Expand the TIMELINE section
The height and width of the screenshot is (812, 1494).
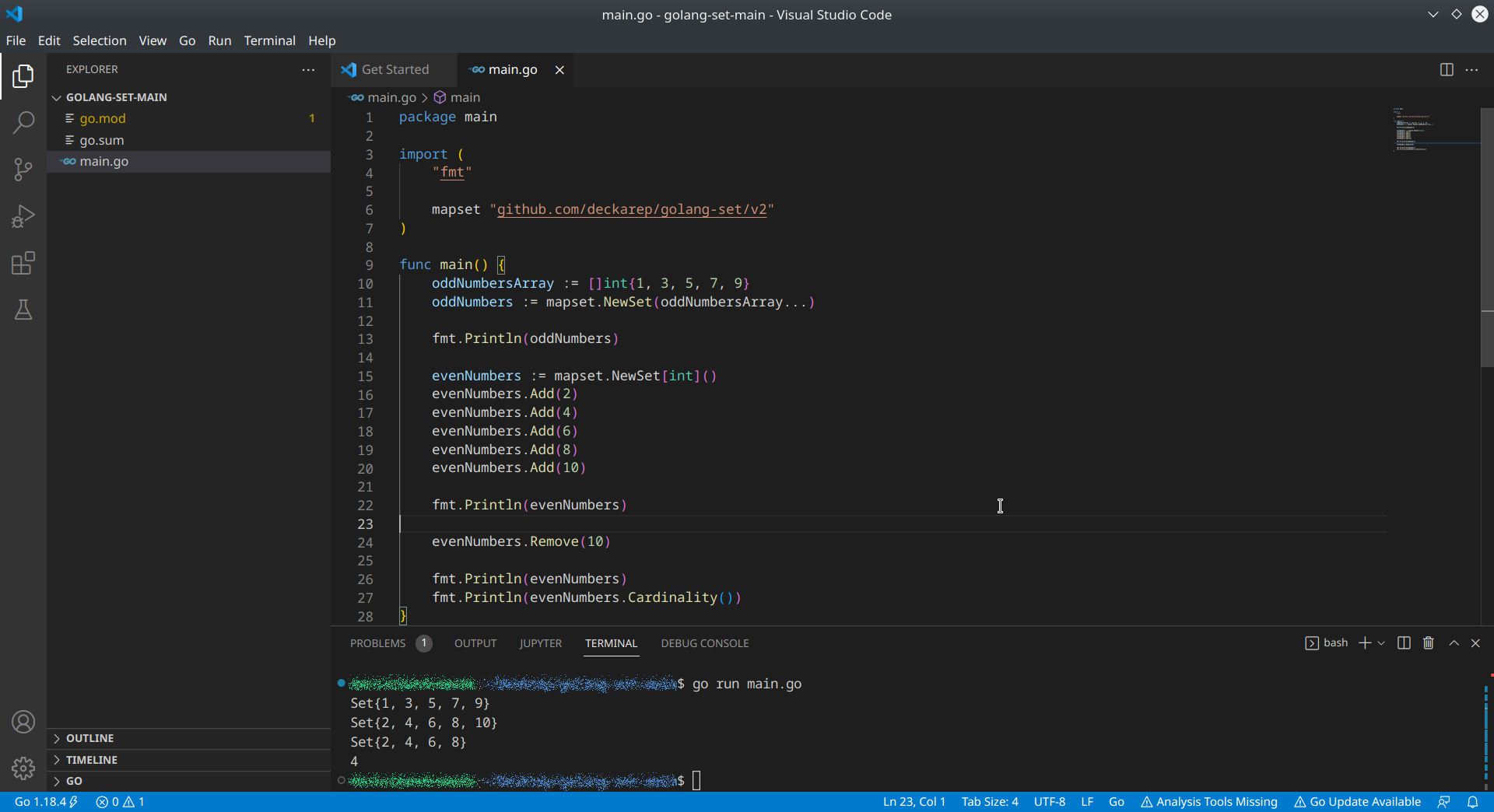[x=93, y=759]
